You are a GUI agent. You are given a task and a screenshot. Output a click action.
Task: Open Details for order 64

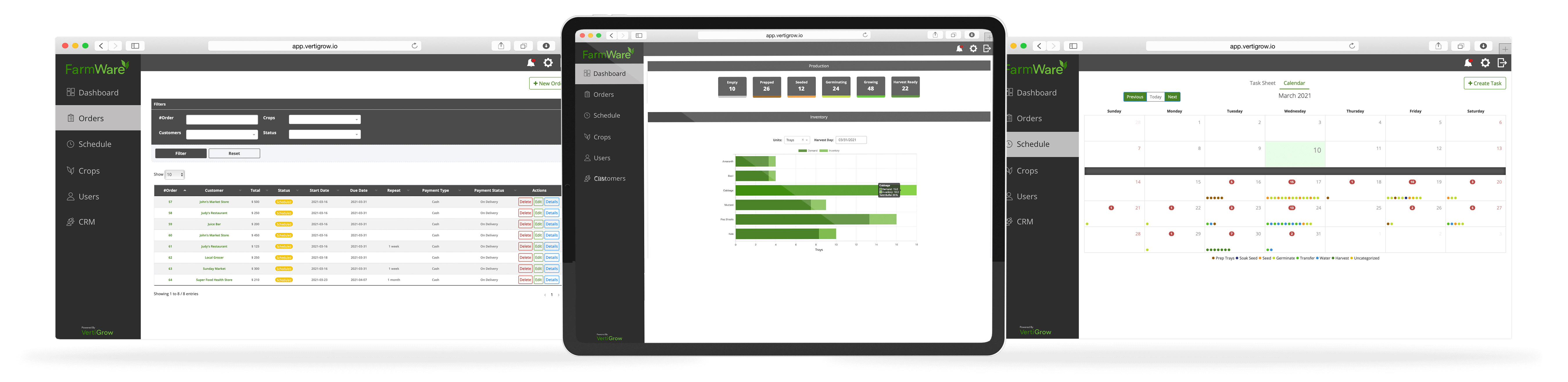pos(552,280)
